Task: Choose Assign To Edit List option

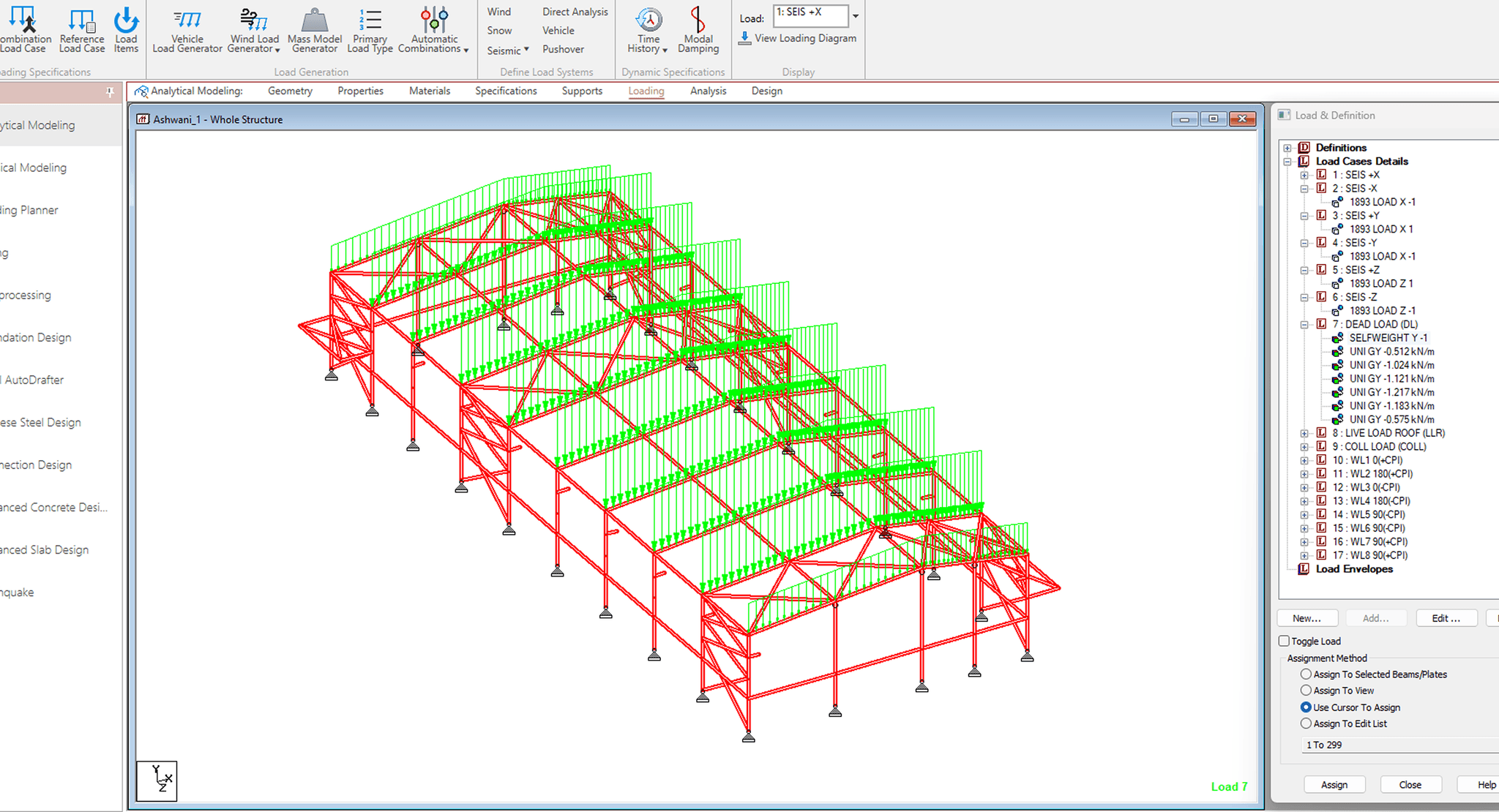Action: [1307, 723]
